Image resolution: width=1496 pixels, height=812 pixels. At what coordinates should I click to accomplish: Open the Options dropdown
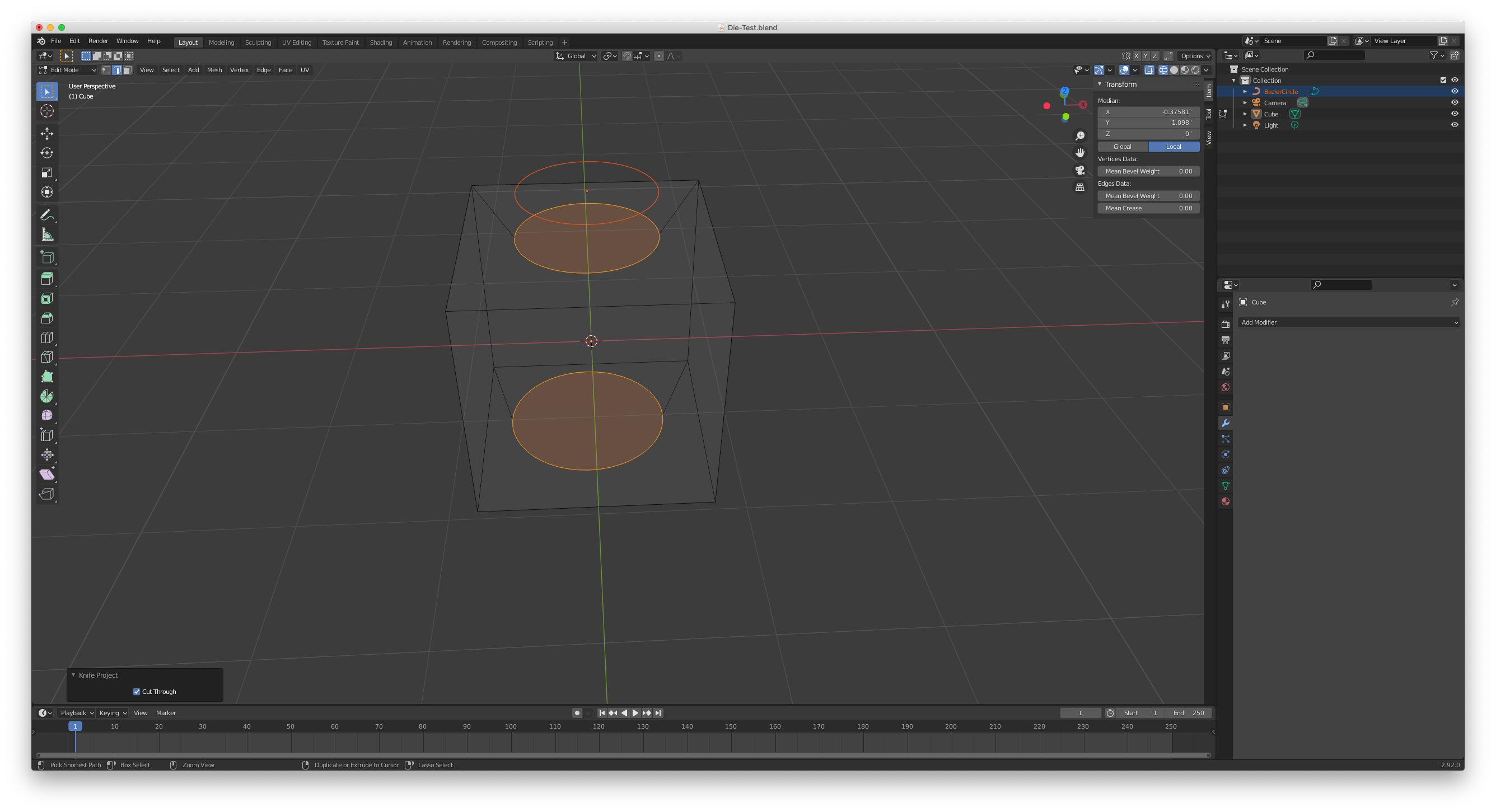pyautogui.click(x=1195, y=57)
